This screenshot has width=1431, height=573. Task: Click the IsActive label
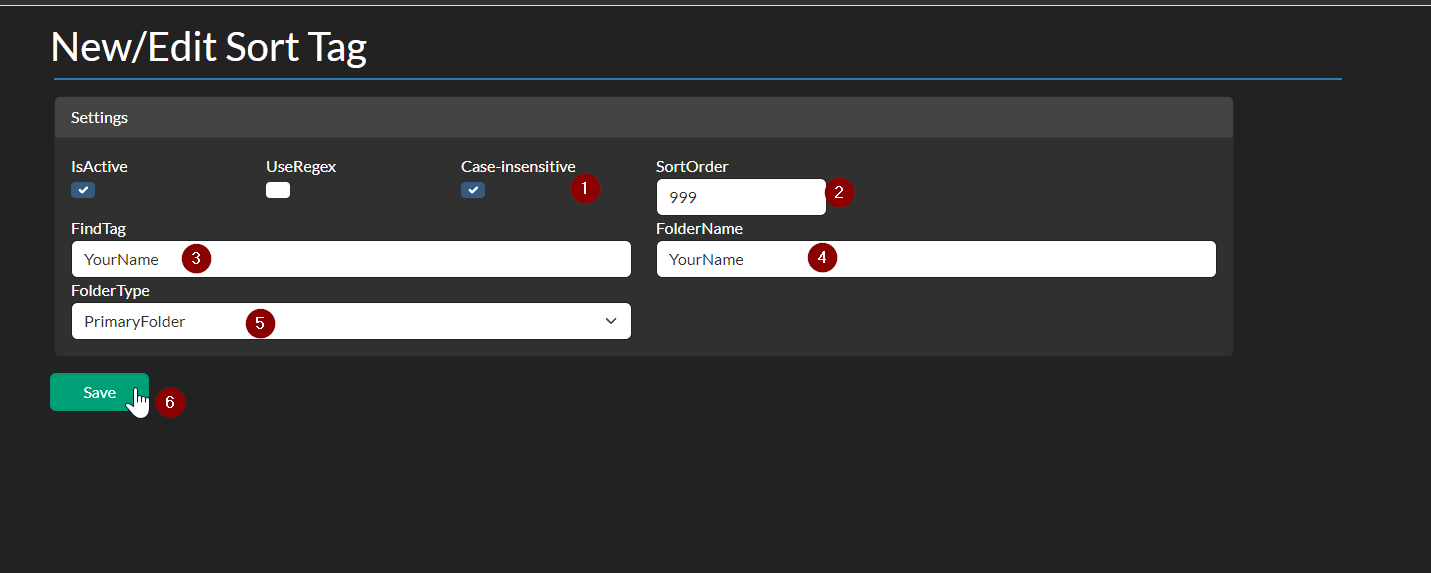(99, 167)
